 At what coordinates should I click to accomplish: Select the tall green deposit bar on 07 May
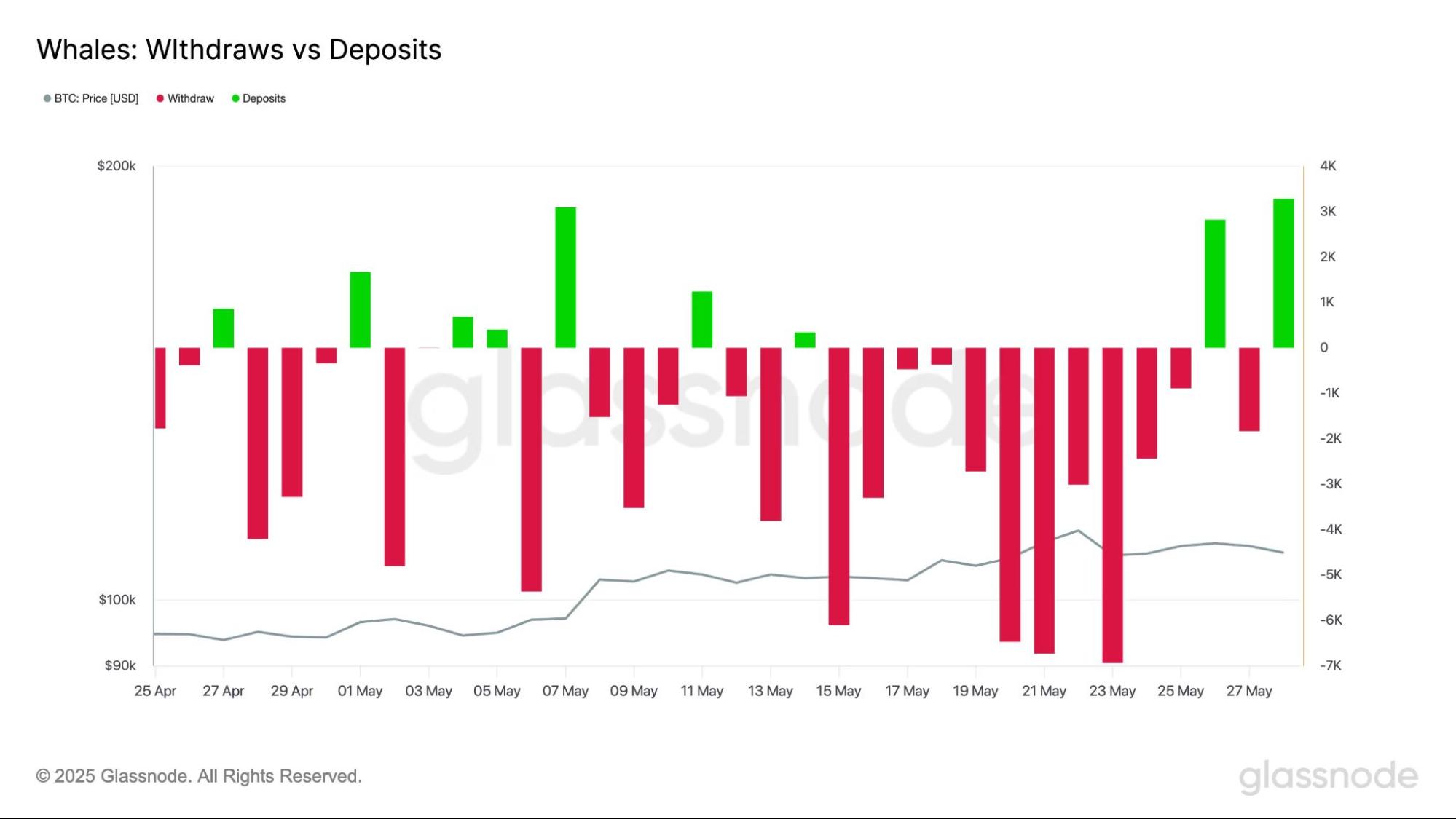(565, 277)
